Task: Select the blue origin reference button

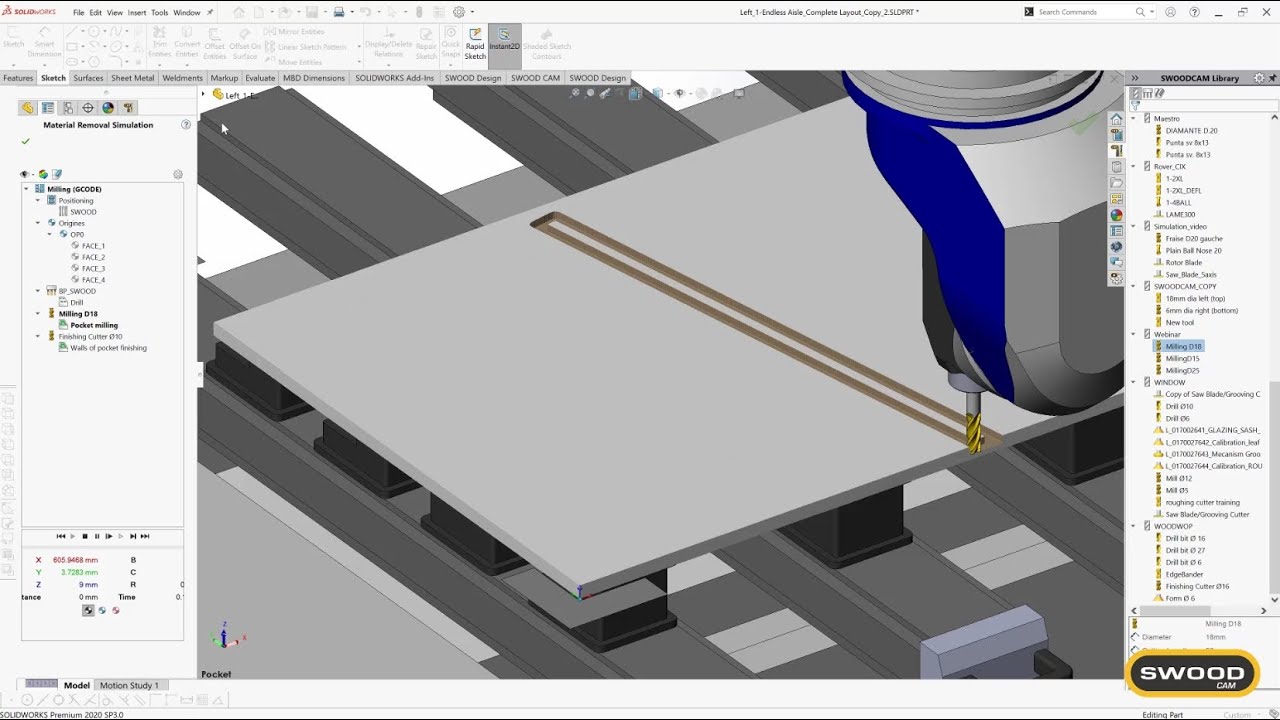Action: pos(102,610)
